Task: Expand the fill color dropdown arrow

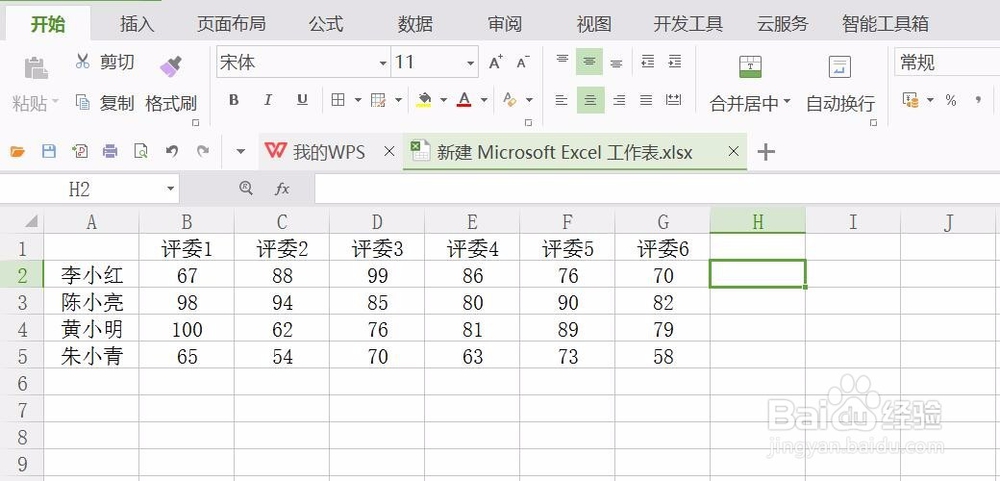Action: tap(443, 100)
